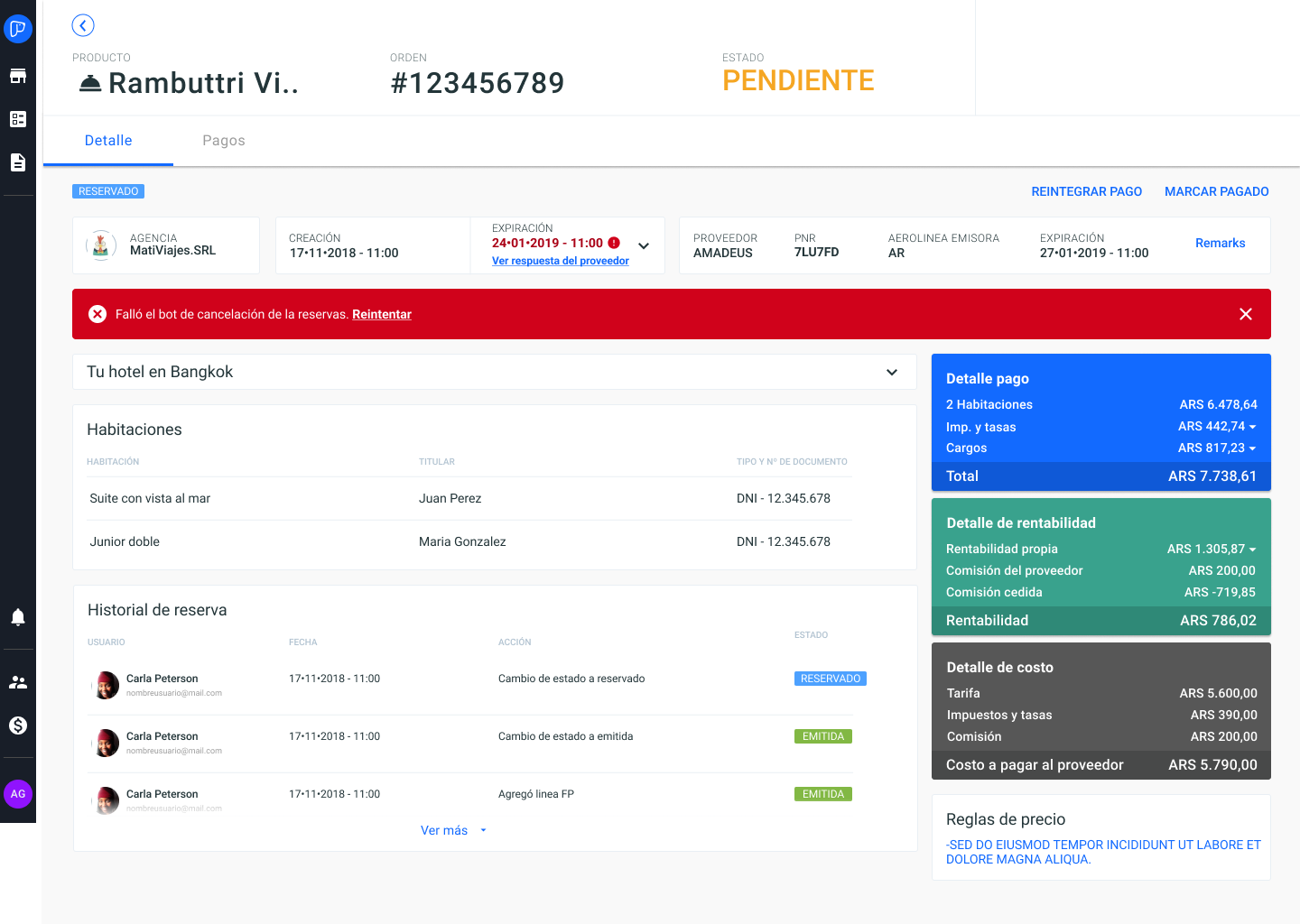
Task: Click the REINTEGRAR PAGO button
Action: coord(1086,191)
